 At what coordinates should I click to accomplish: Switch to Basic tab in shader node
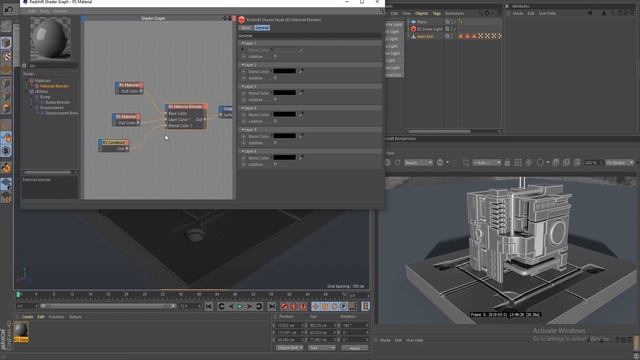click(x=245, y=28)
